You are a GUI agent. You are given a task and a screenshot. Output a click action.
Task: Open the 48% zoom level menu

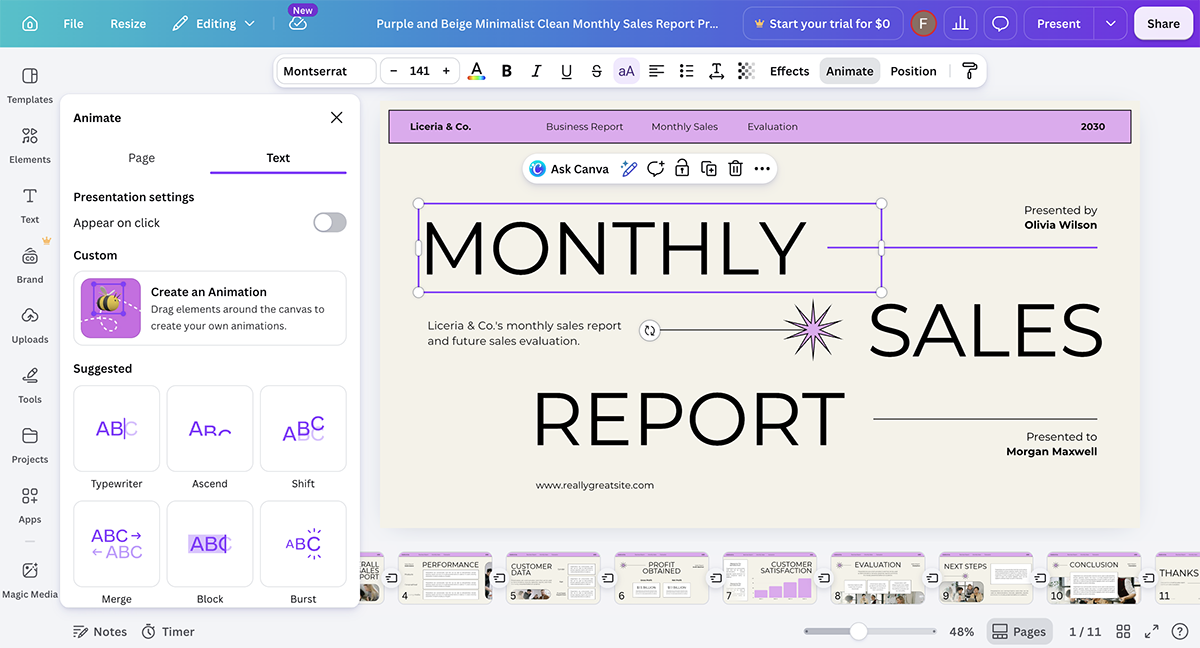click(961, 632)
